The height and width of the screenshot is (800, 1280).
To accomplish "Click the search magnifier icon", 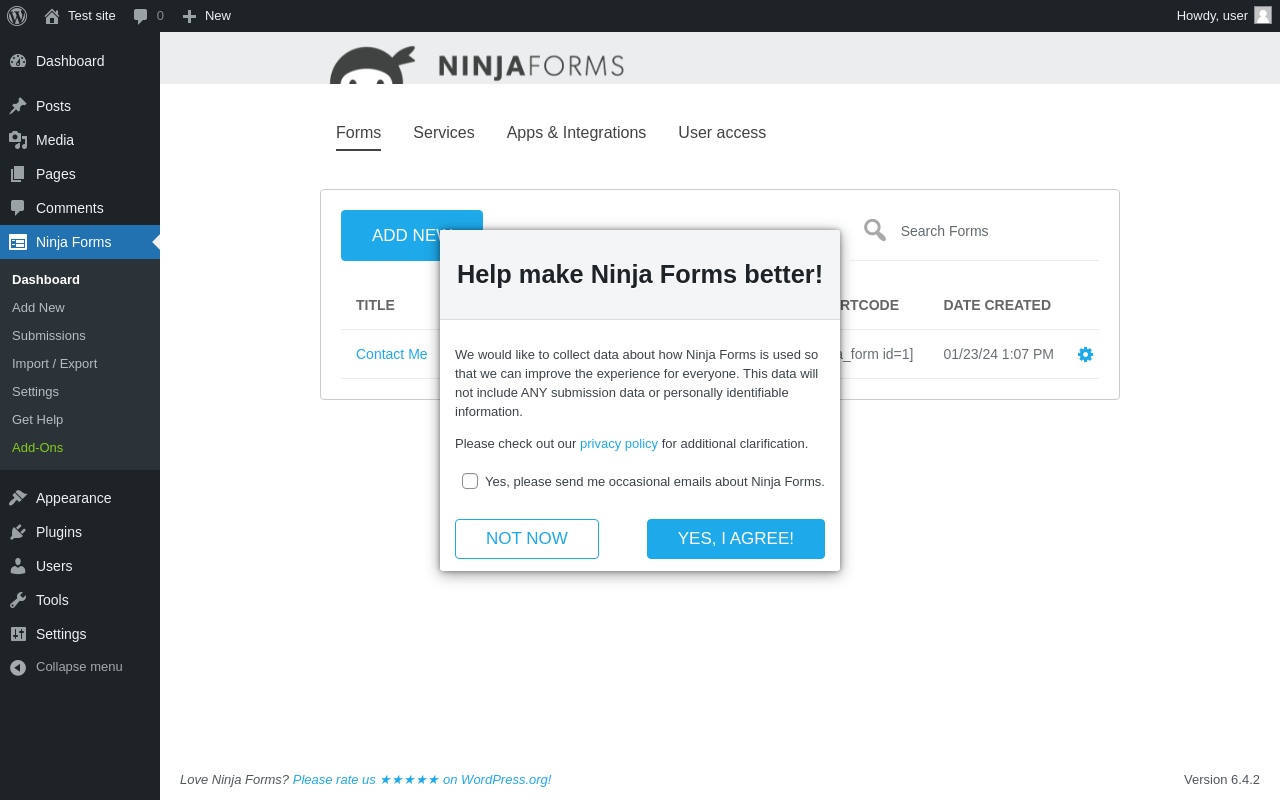I will point(875,230).
